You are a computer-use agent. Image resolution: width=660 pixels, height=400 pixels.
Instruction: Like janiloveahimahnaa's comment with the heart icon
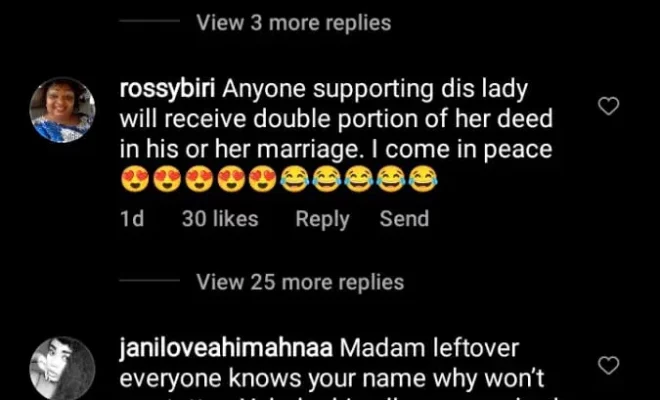pyautogui.click(x=609, y=365)
